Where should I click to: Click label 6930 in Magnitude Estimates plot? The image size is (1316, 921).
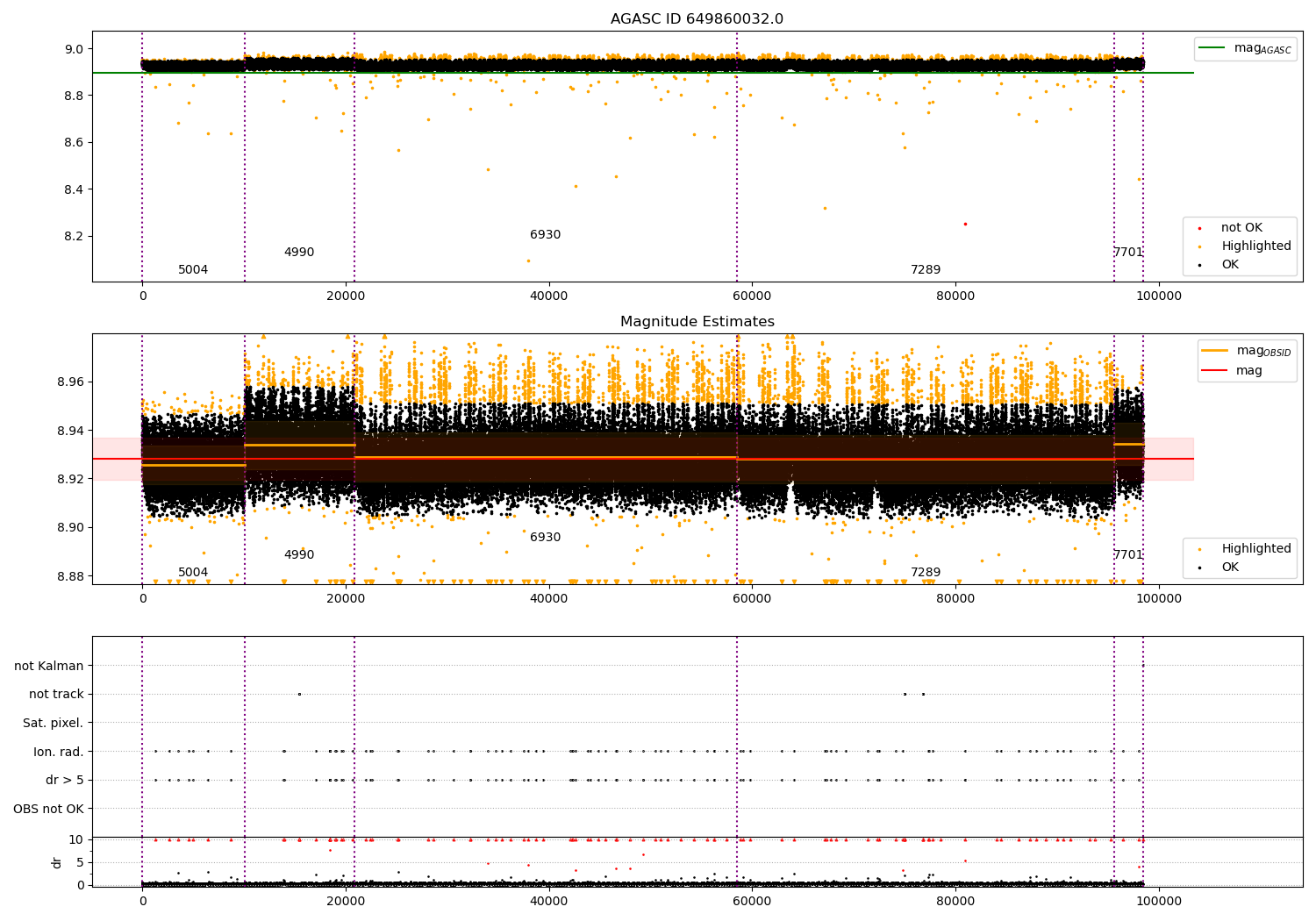click(x=545, y=538)
